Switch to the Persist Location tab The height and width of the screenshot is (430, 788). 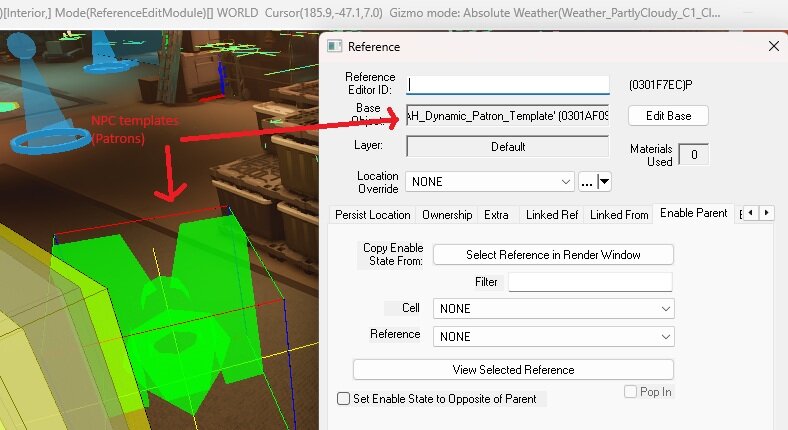(x=372, y=215)
